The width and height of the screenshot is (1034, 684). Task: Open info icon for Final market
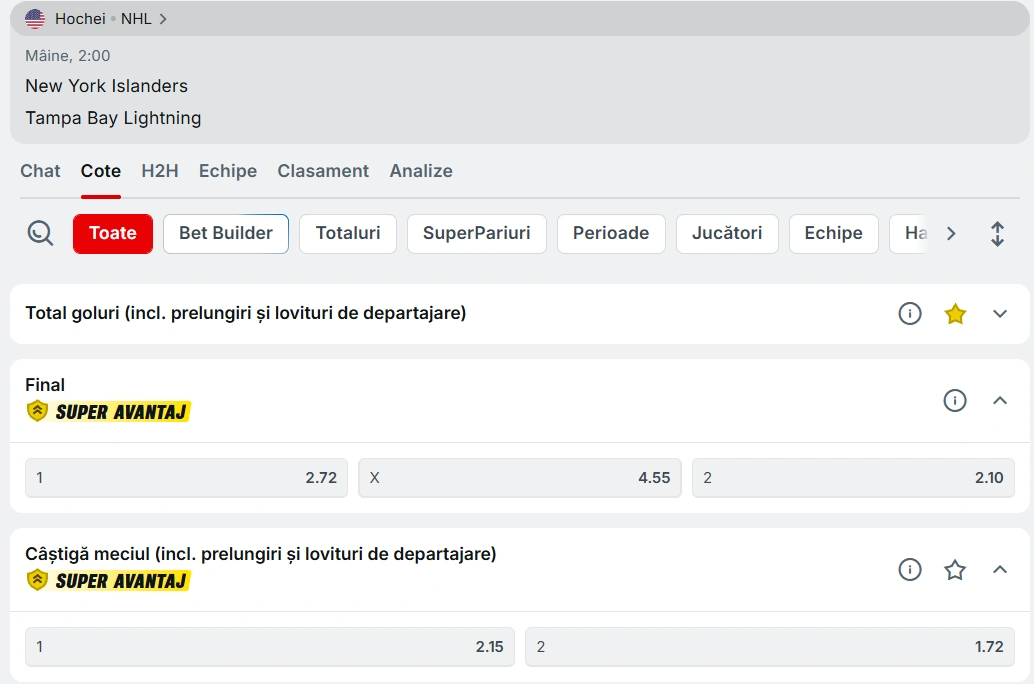coord(955,401)
